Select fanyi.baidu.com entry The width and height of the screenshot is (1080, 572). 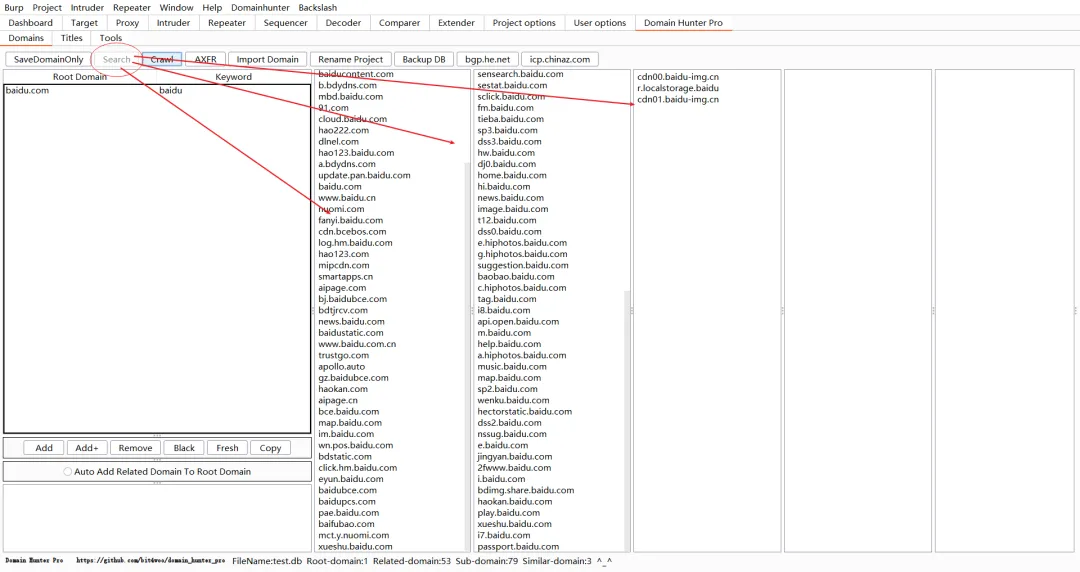[x=351, y=220]
